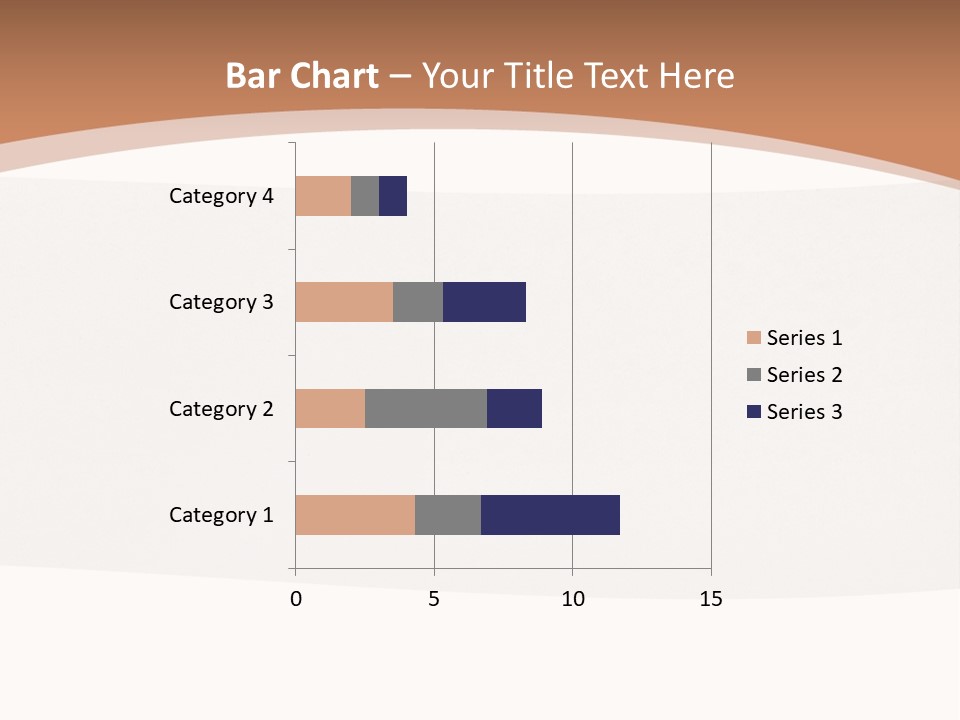This screenshot has height=720, width=960.
Task: Click Category 2 gray Series 2 bar segment
Action: (426, 408)
